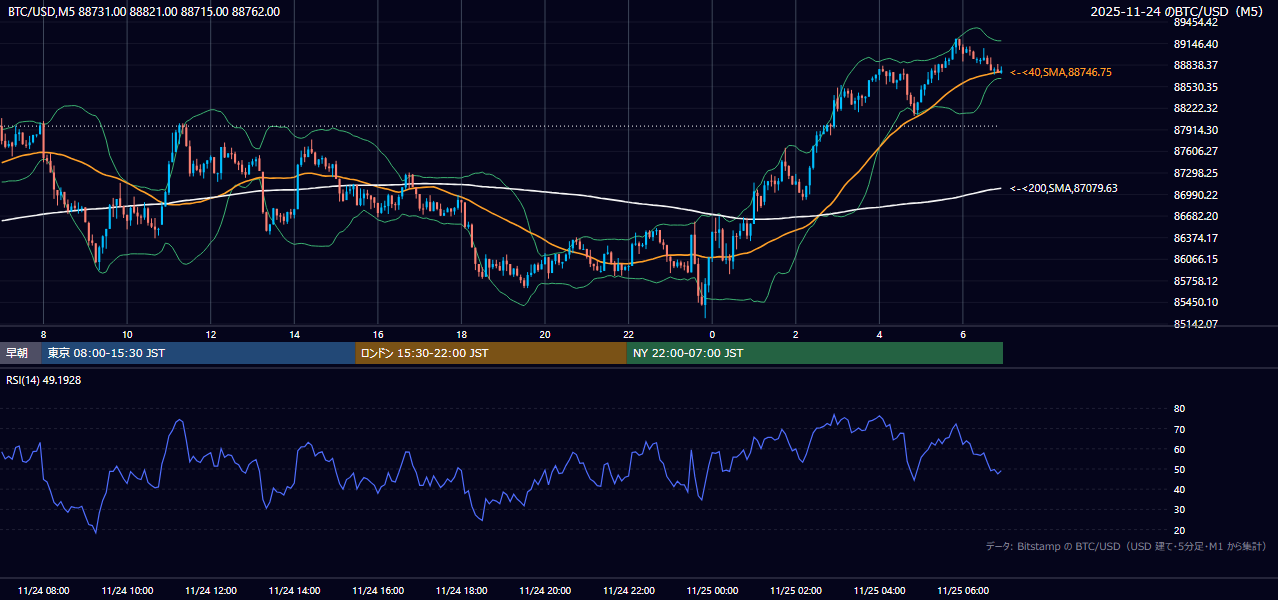Click hour tick 4 under the candlestick chart
Image resolution: width=1278 pixels, height=600 pixels.
(x=879, y=334)
